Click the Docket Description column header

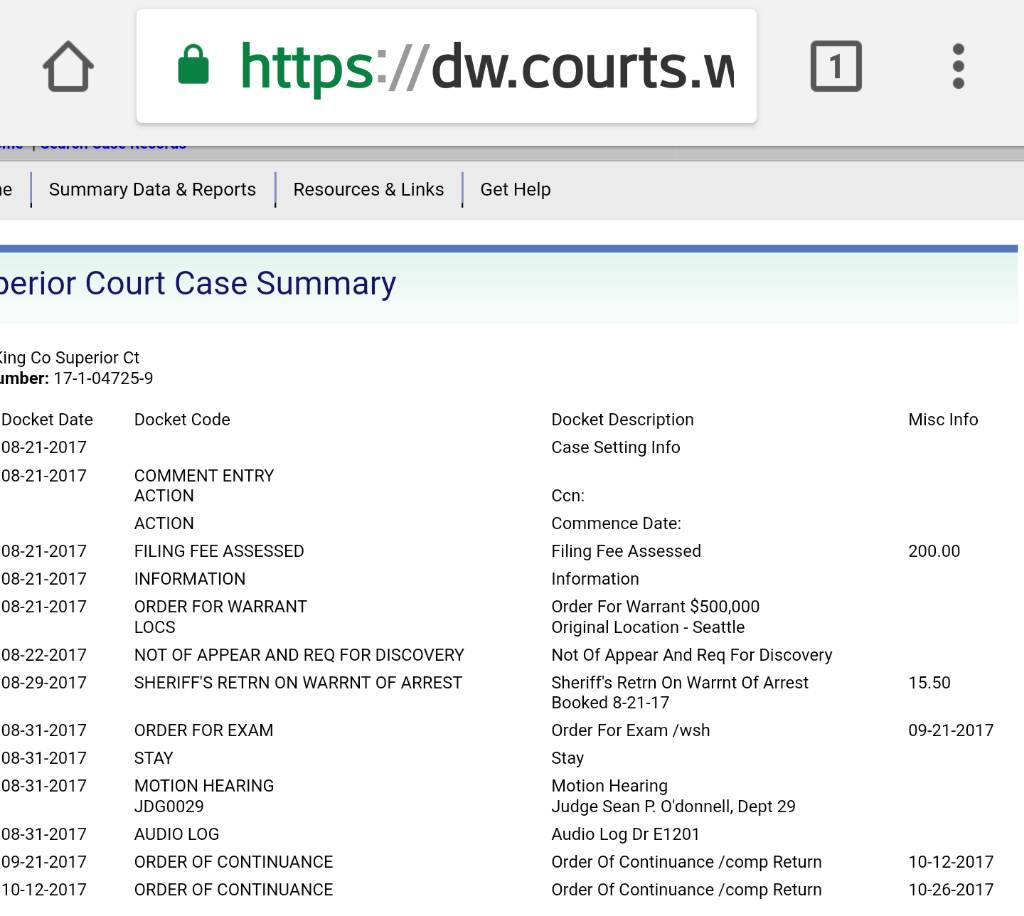point(622,420)
